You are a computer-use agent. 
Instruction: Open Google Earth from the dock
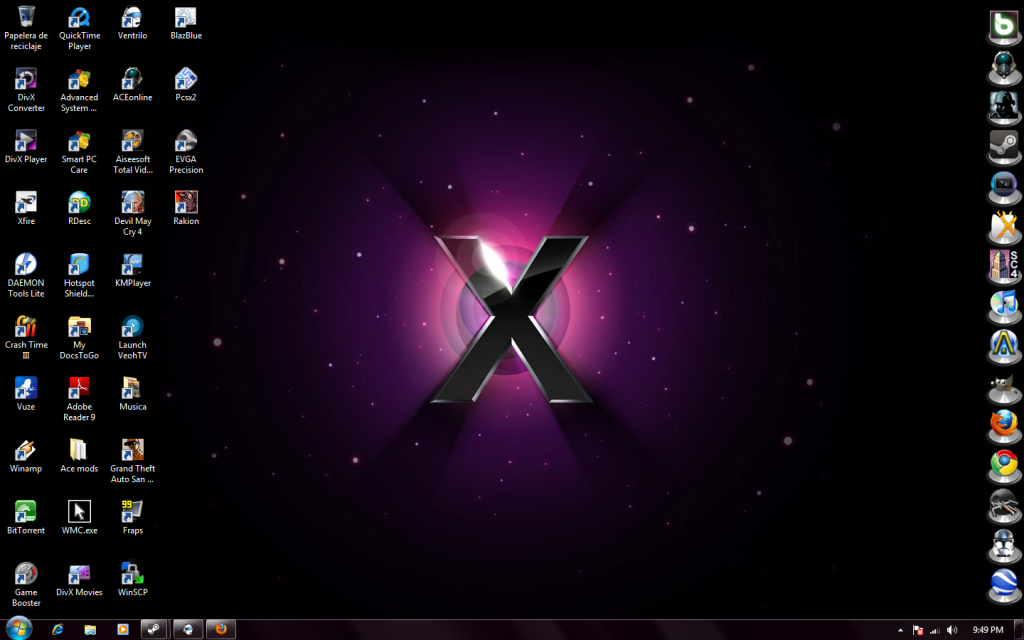coord(1004,586)
